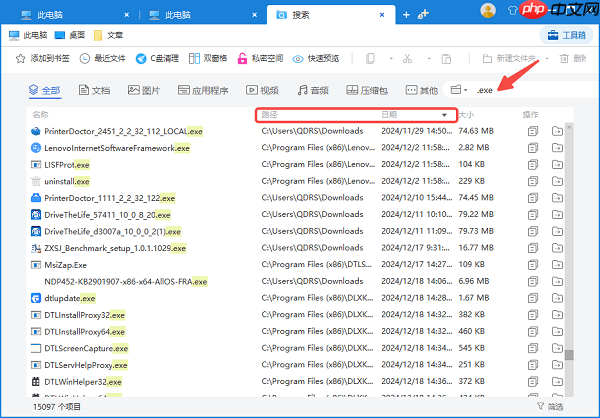The image size is (600, 418).
Task: Click the paste clipboard icon
Action: point(446,59)
